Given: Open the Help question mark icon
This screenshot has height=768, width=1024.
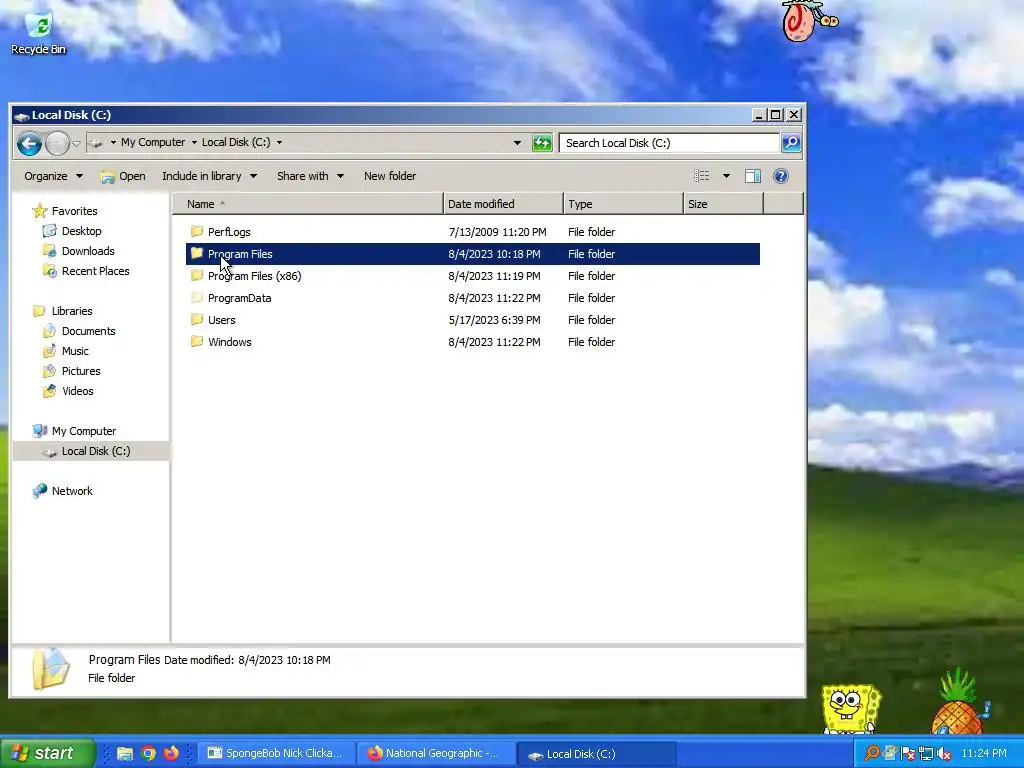Looking at the screenshot, I should click(x=780, y=176).
